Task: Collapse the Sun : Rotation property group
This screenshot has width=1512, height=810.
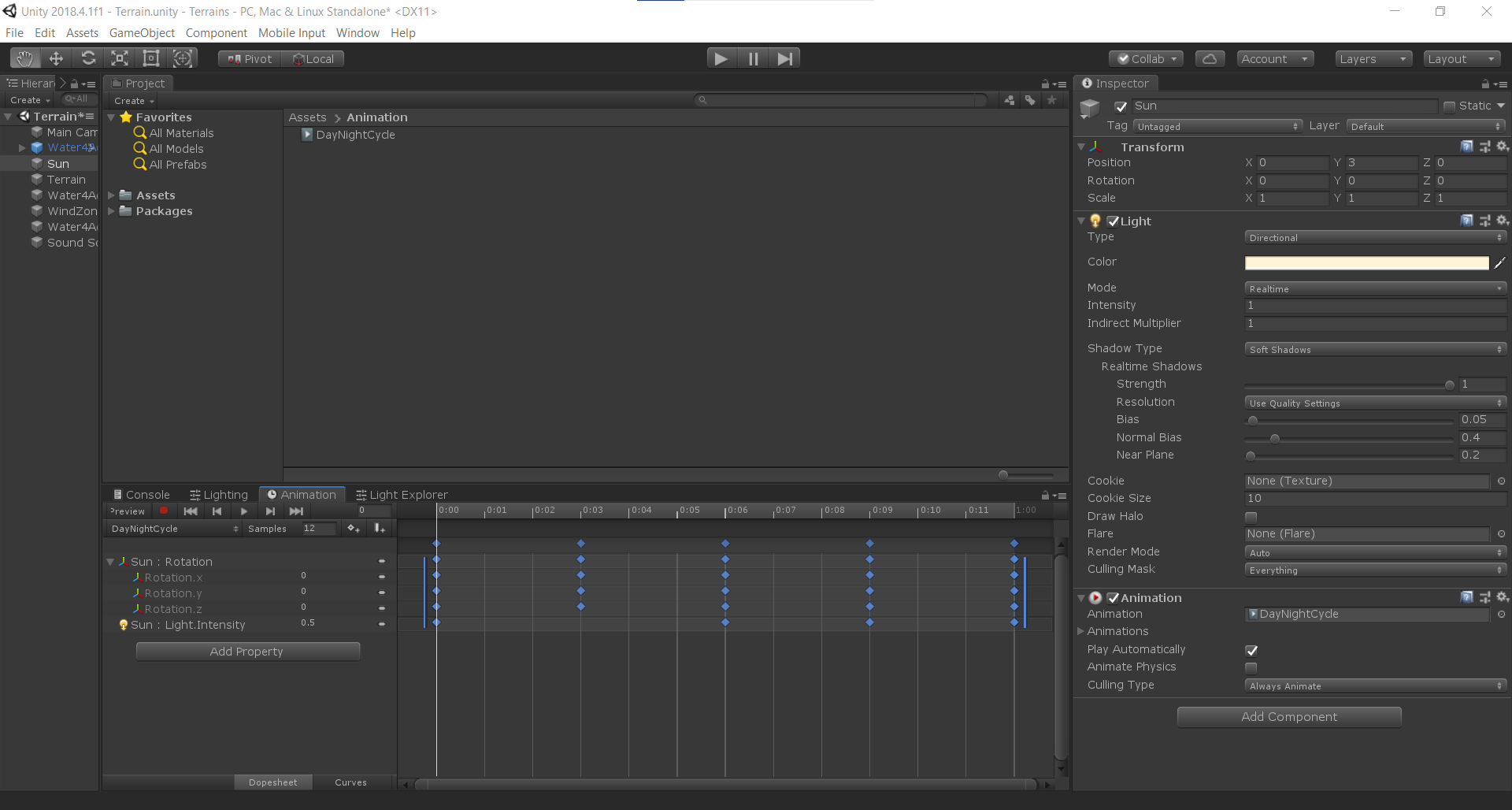Action: point(110,561)
